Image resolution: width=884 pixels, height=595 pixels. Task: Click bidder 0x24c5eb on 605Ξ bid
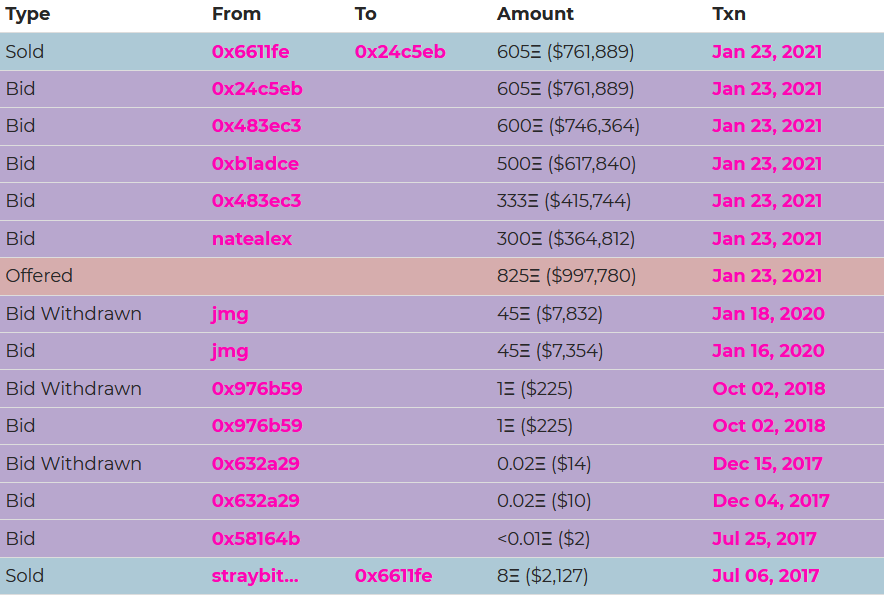257,89
